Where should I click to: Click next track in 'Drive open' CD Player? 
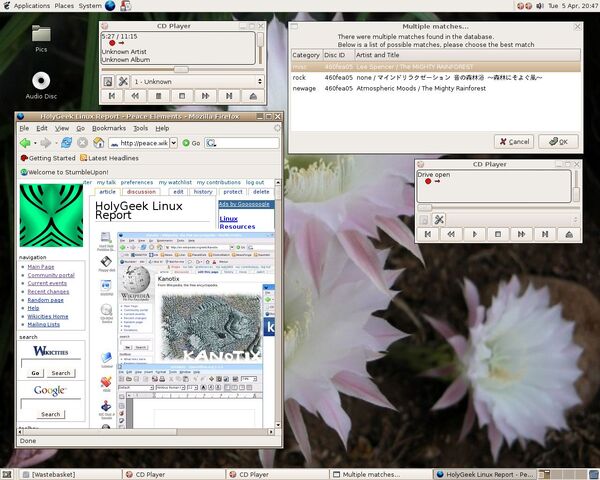545,234
